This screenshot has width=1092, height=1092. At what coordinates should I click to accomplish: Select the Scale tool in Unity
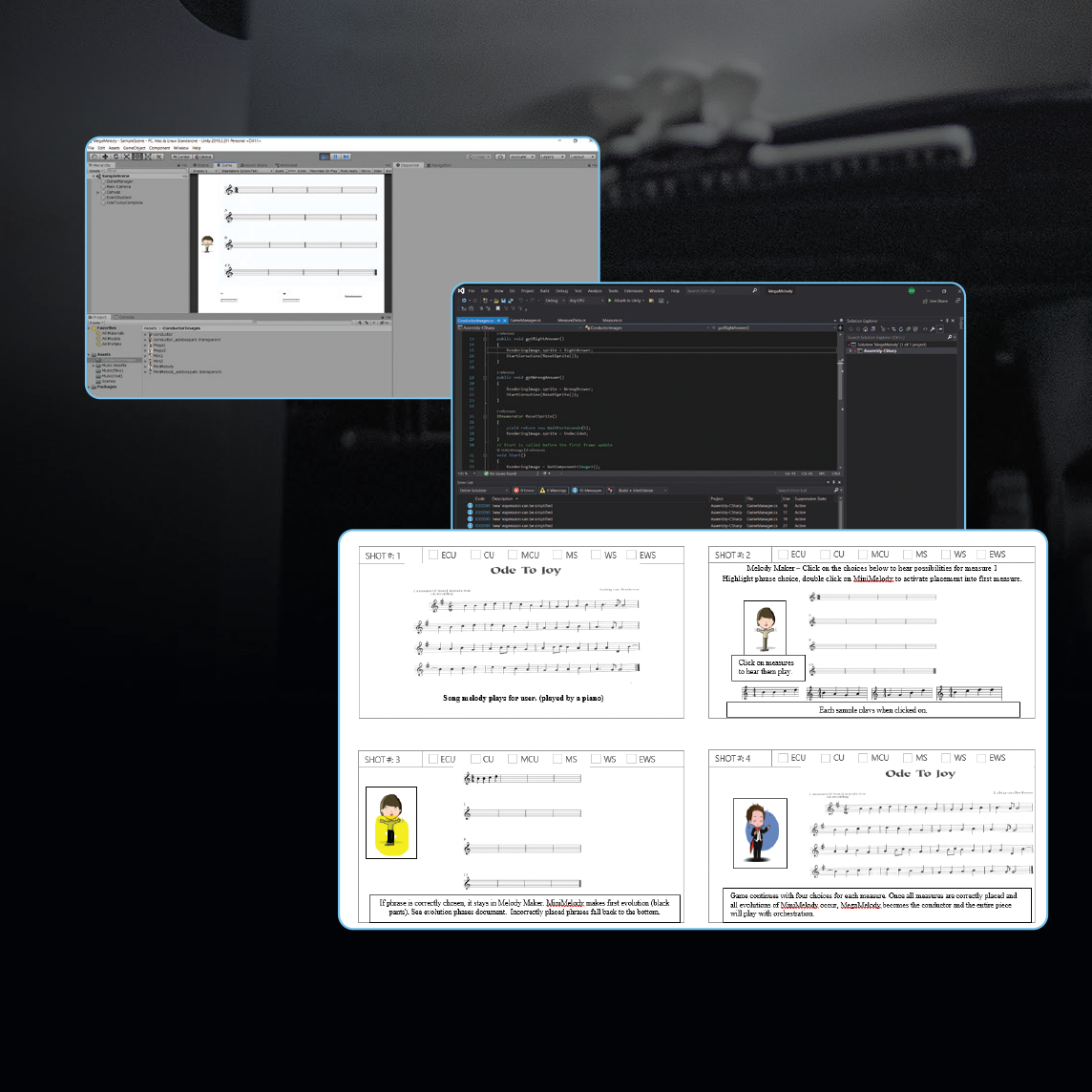(127, 157)
